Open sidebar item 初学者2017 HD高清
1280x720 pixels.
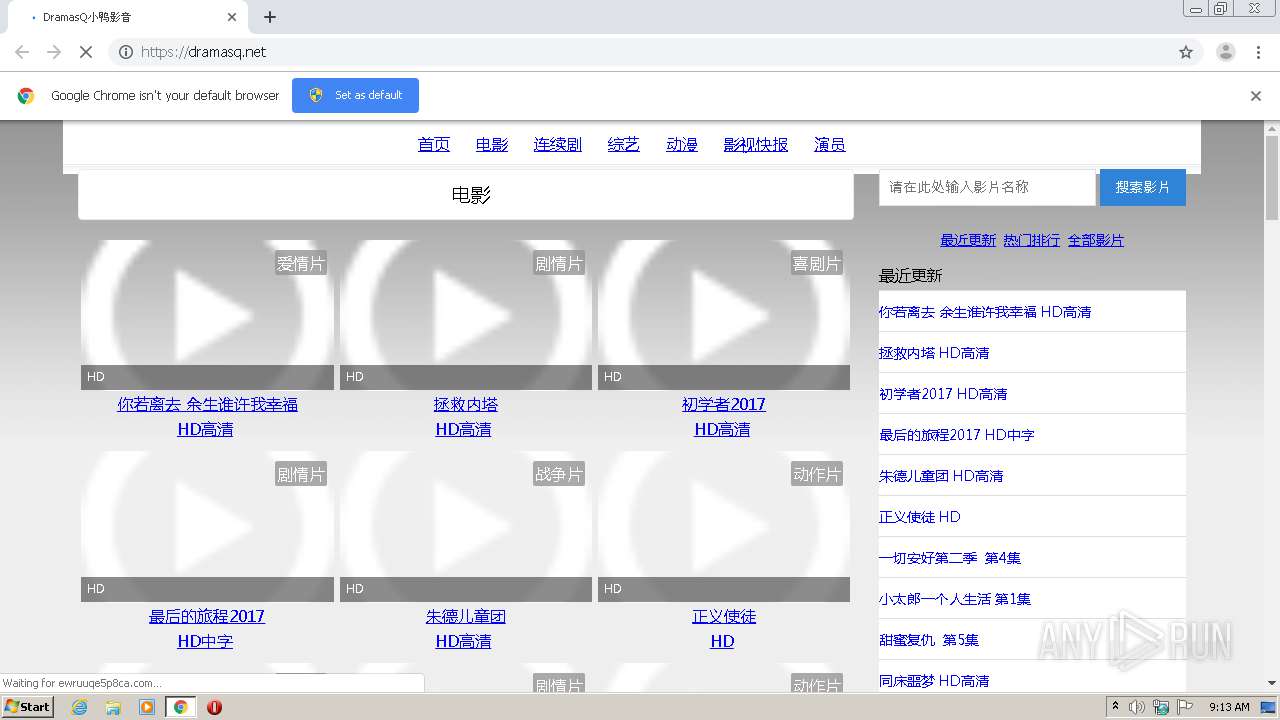(943, 394)
